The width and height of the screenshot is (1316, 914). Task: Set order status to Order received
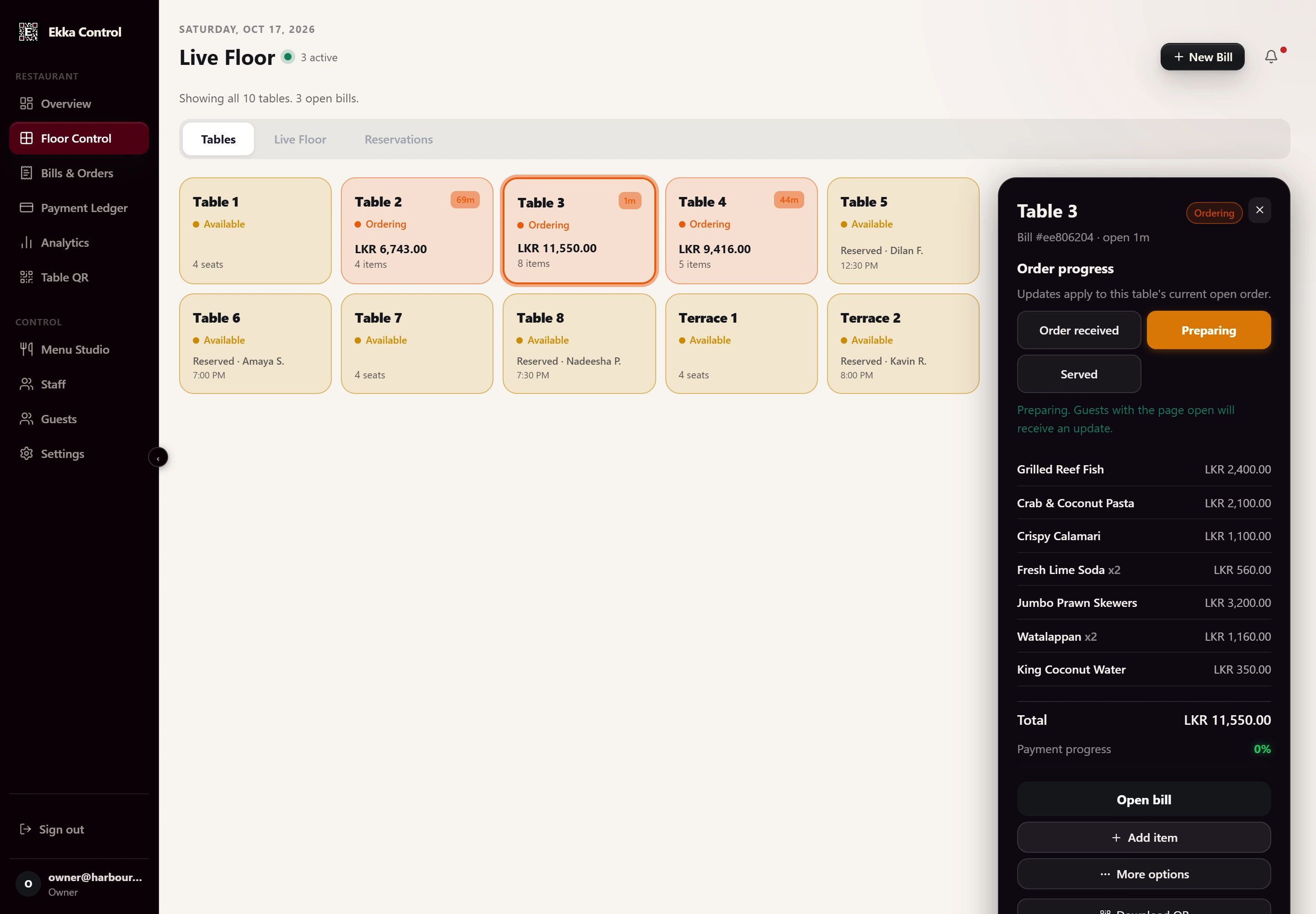[x=1079, y=330]
